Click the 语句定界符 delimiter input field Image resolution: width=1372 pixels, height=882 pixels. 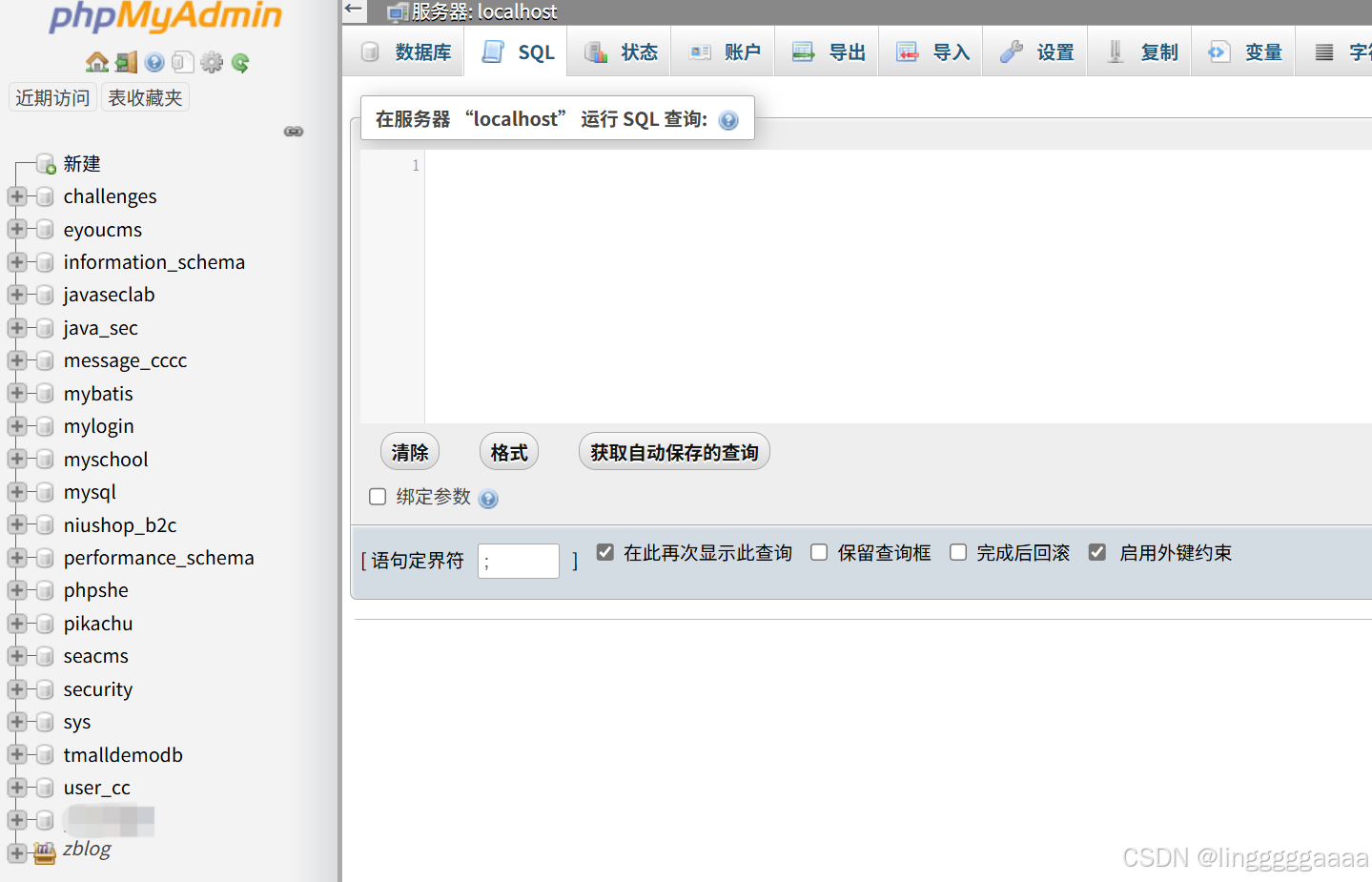pos(519,561)
